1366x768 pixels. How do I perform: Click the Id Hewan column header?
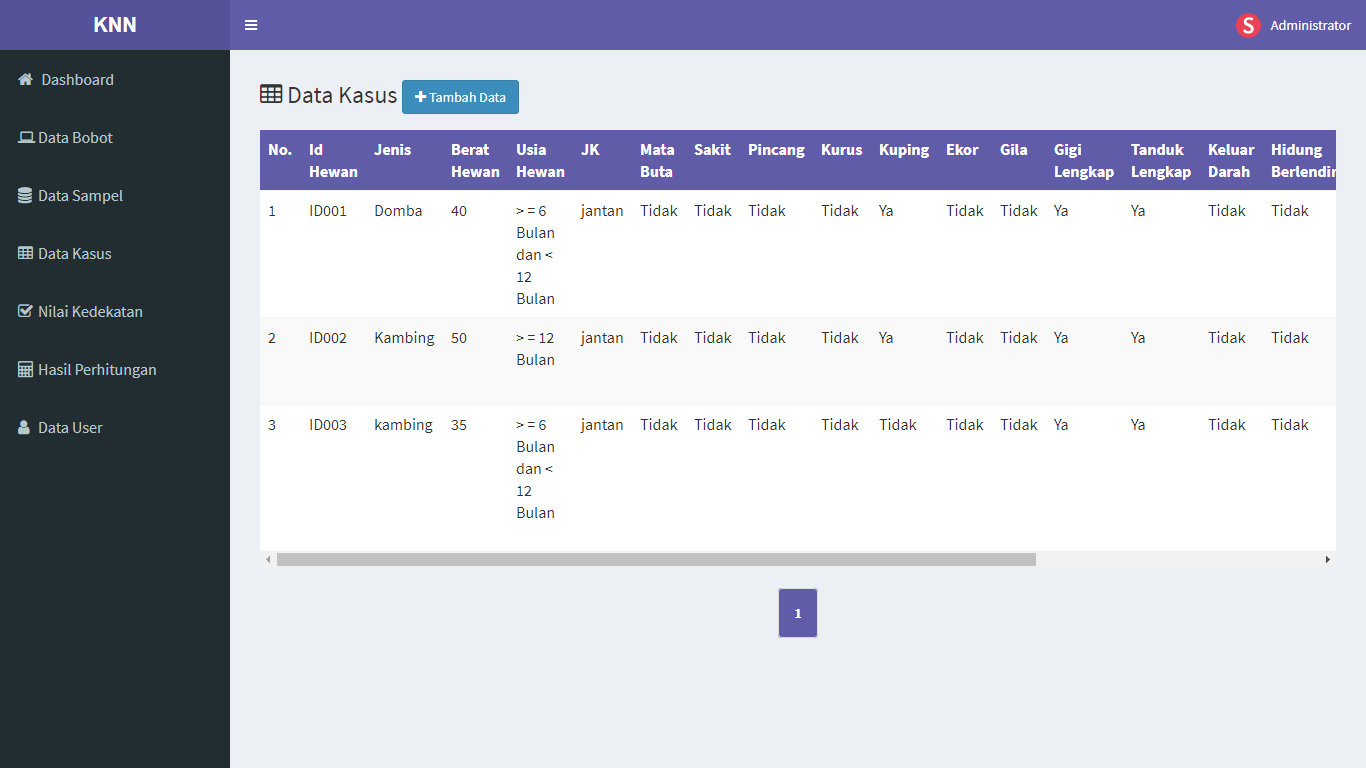point(333,160)
